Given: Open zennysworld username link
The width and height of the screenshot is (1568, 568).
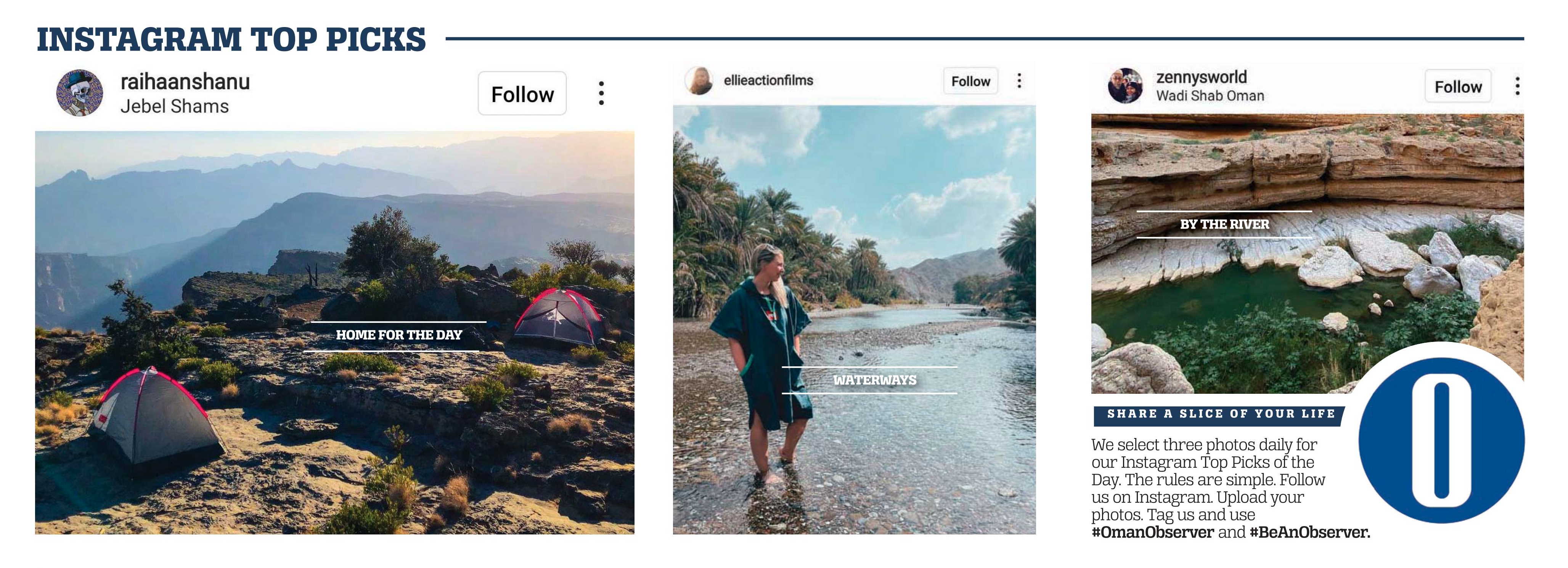Looking at the screenshot, I should pos(1202,77).
